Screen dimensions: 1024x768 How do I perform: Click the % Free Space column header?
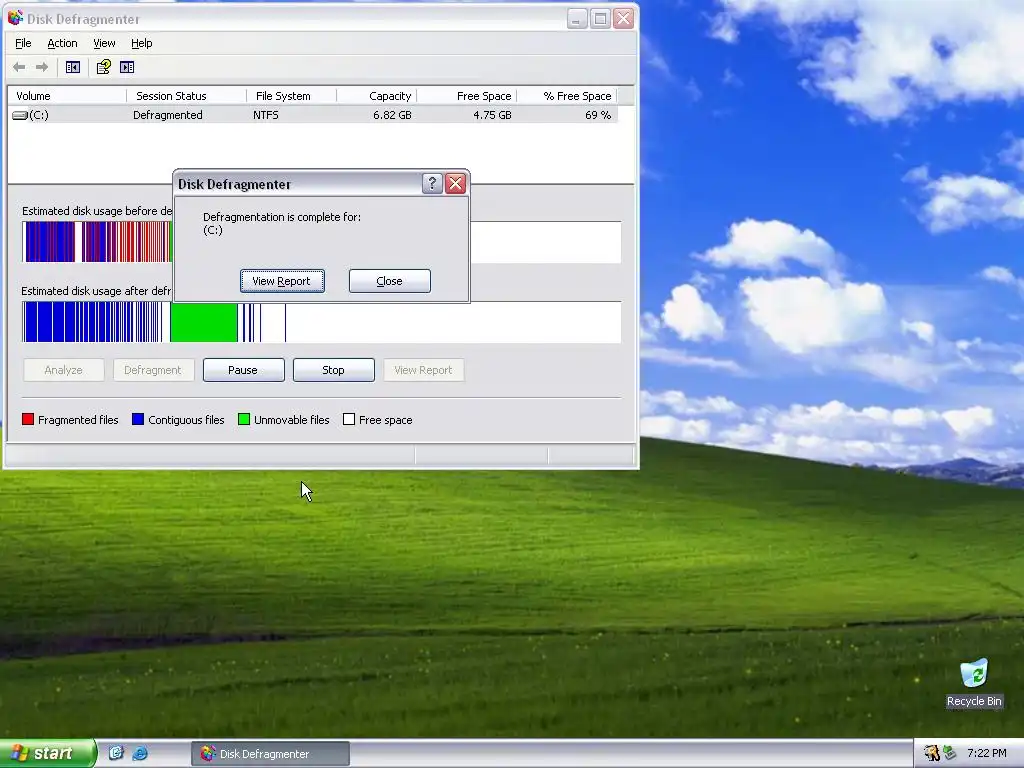click(567, 96)
